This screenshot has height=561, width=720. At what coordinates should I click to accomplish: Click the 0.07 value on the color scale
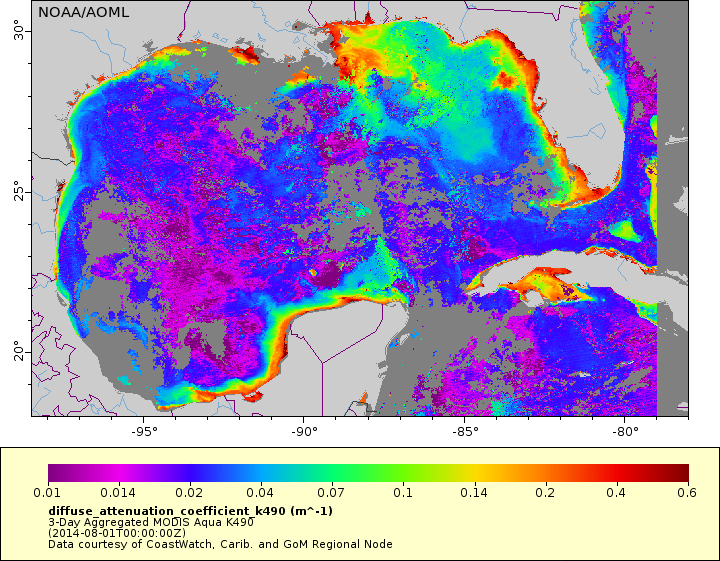tap(331, 493)
